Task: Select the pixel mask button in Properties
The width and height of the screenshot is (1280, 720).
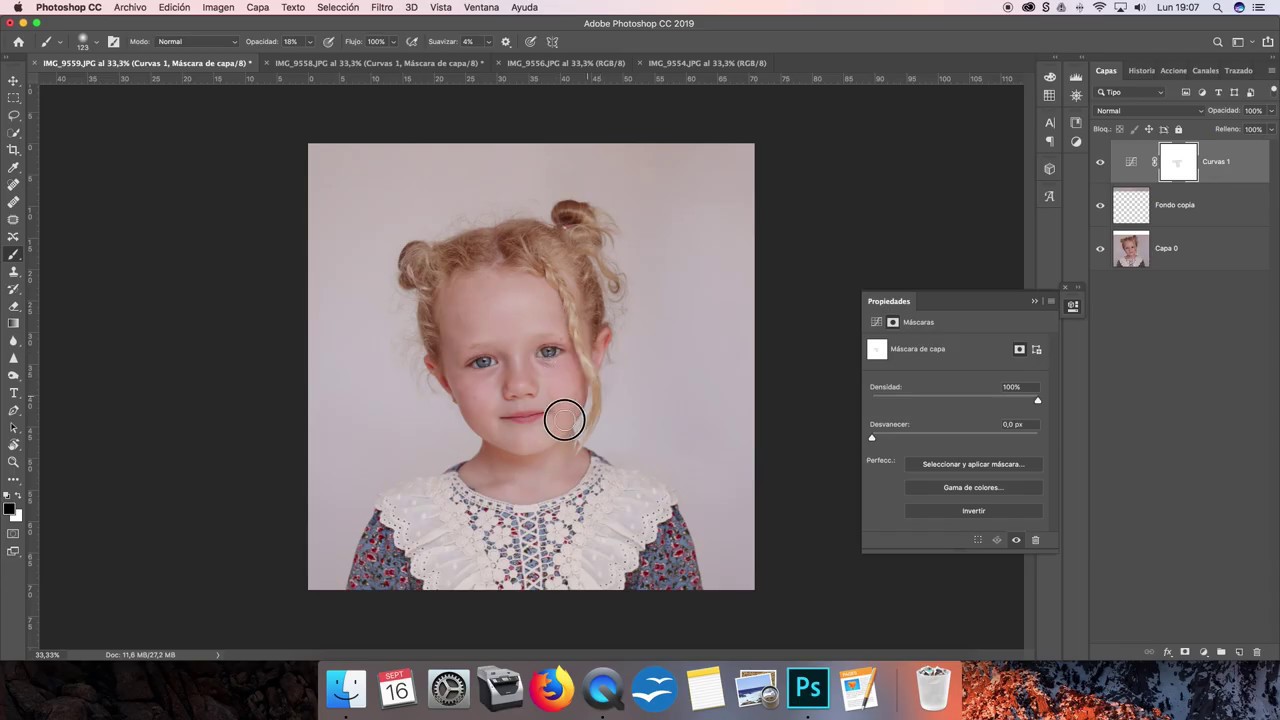Action: 1019,349
